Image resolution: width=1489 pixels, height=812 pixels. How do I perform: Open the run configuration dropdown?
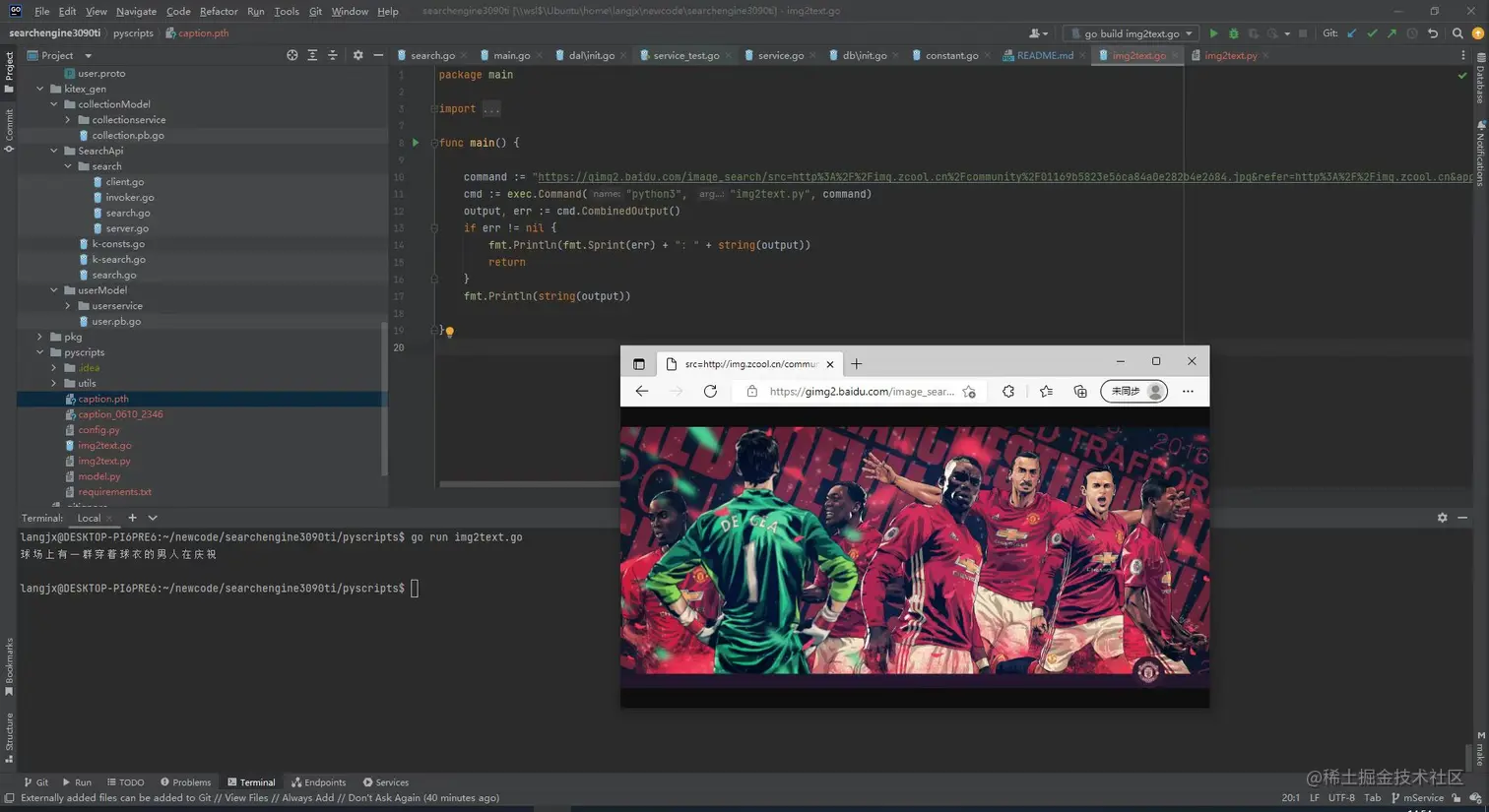(1132, 33)
